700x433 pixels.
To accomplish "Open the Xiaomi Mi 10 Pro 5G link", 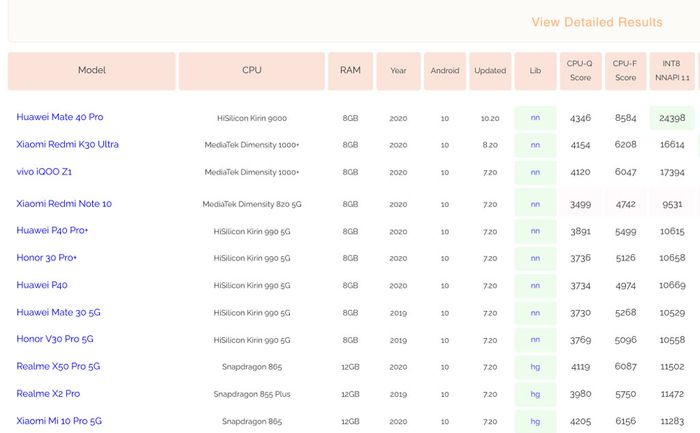I will pyautogui.click(x=59, y=421).
